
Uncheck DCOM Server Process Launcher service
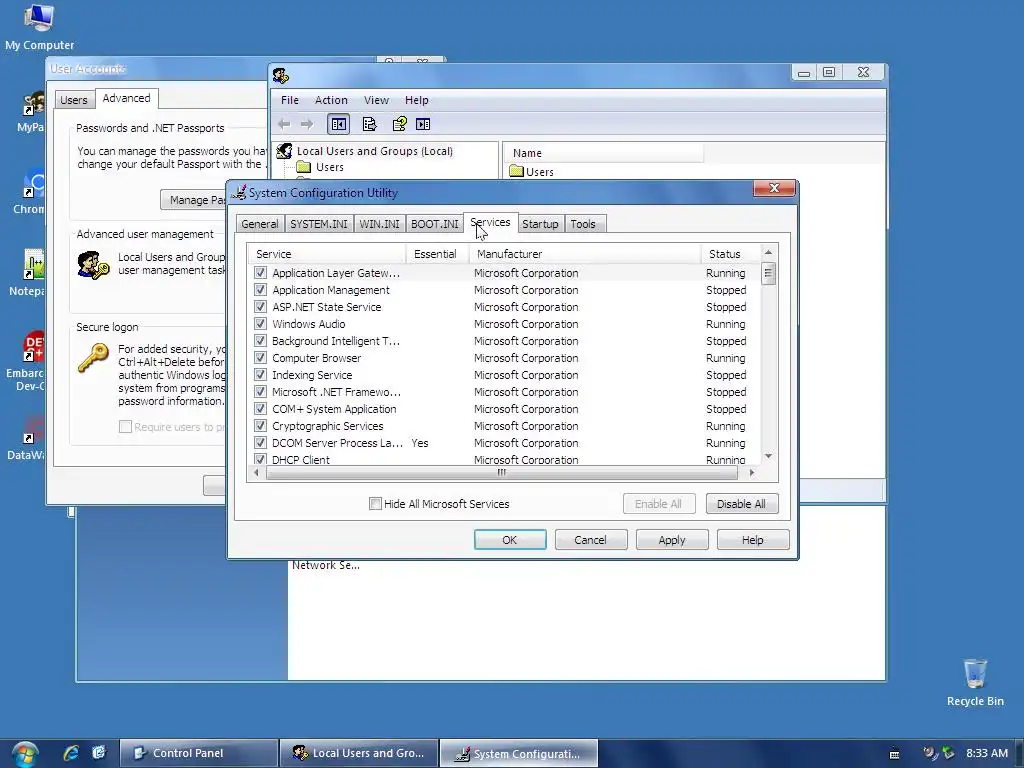261,442
